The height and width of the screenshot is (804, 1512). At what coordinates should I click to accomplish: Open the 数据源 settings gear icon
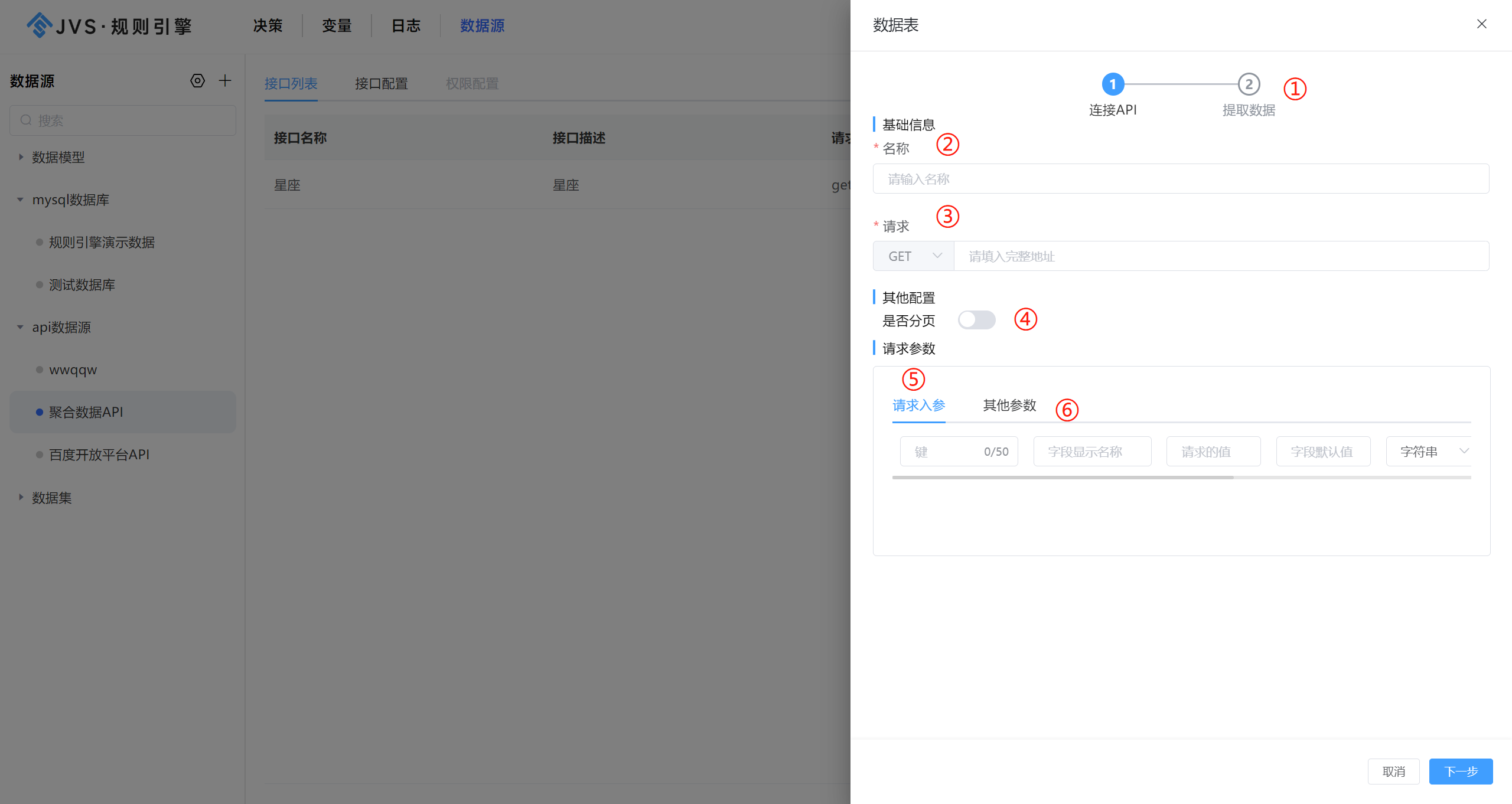click(198, 81)
